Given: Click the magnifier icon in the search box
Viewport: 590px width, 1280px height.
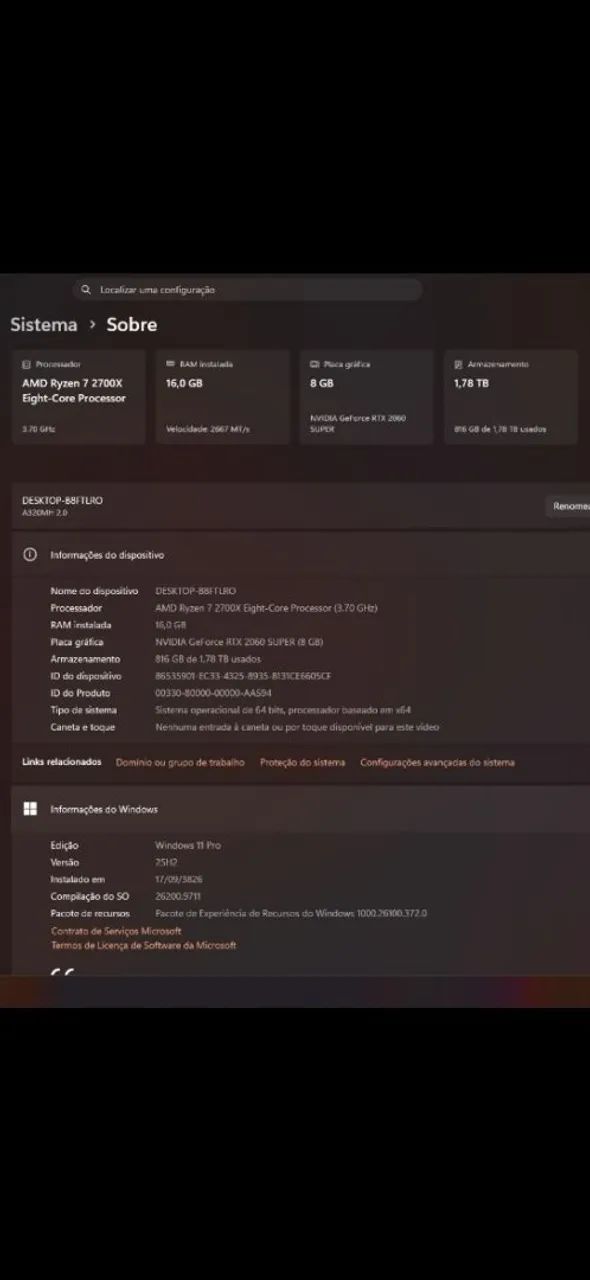Looking at the screenshot, I should (87, 290).
